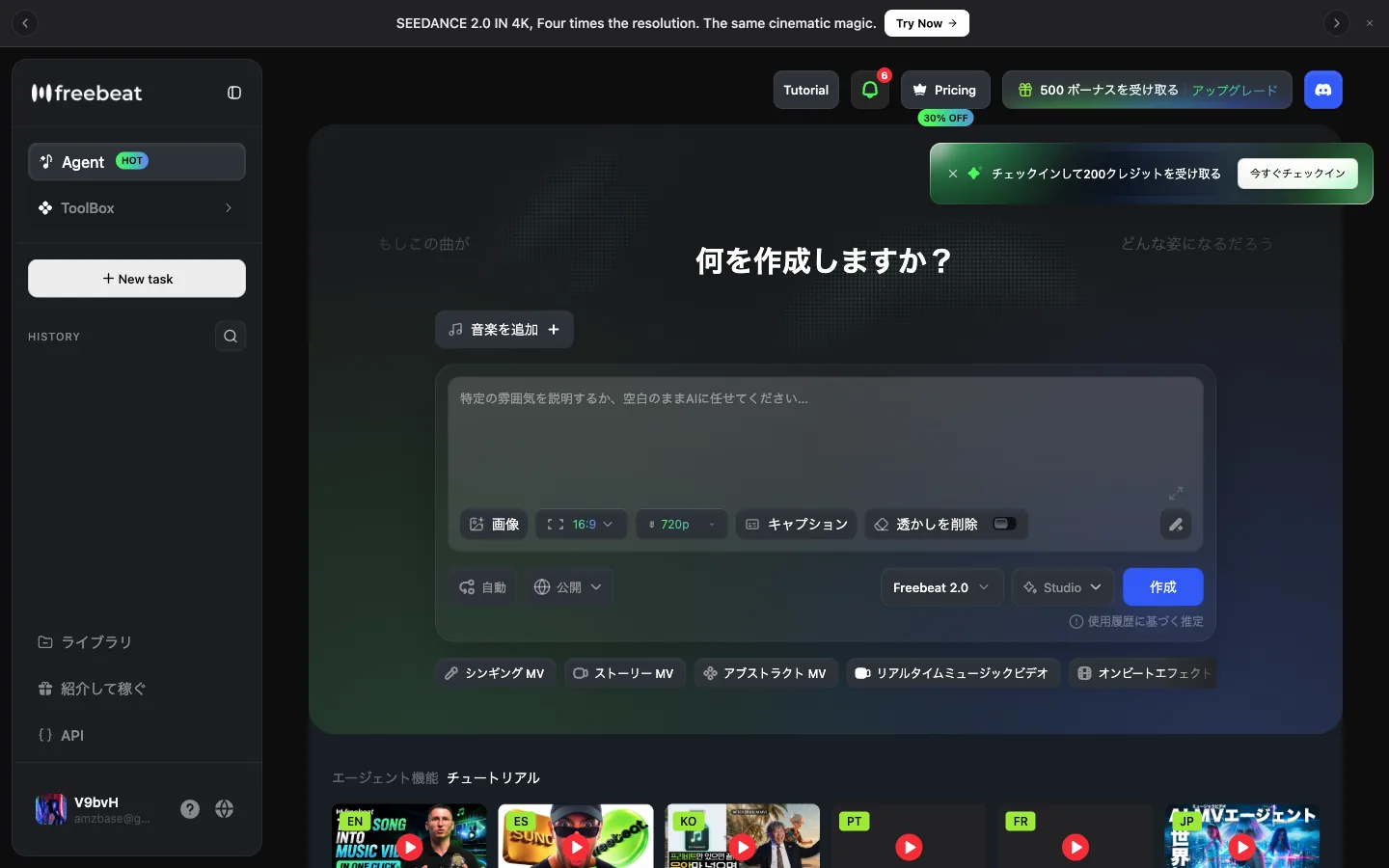
Task: Open the Discord community button
Action: click(1323, 90)
